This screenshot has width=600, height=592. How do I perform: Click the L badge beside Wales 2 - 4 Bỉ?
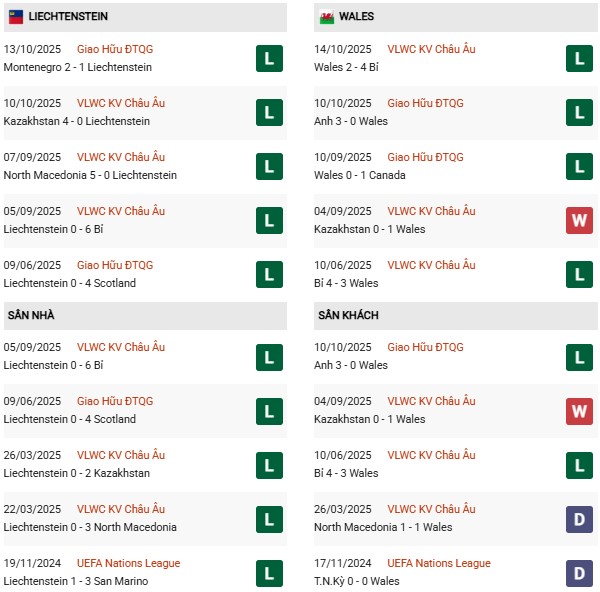point(580,59)
